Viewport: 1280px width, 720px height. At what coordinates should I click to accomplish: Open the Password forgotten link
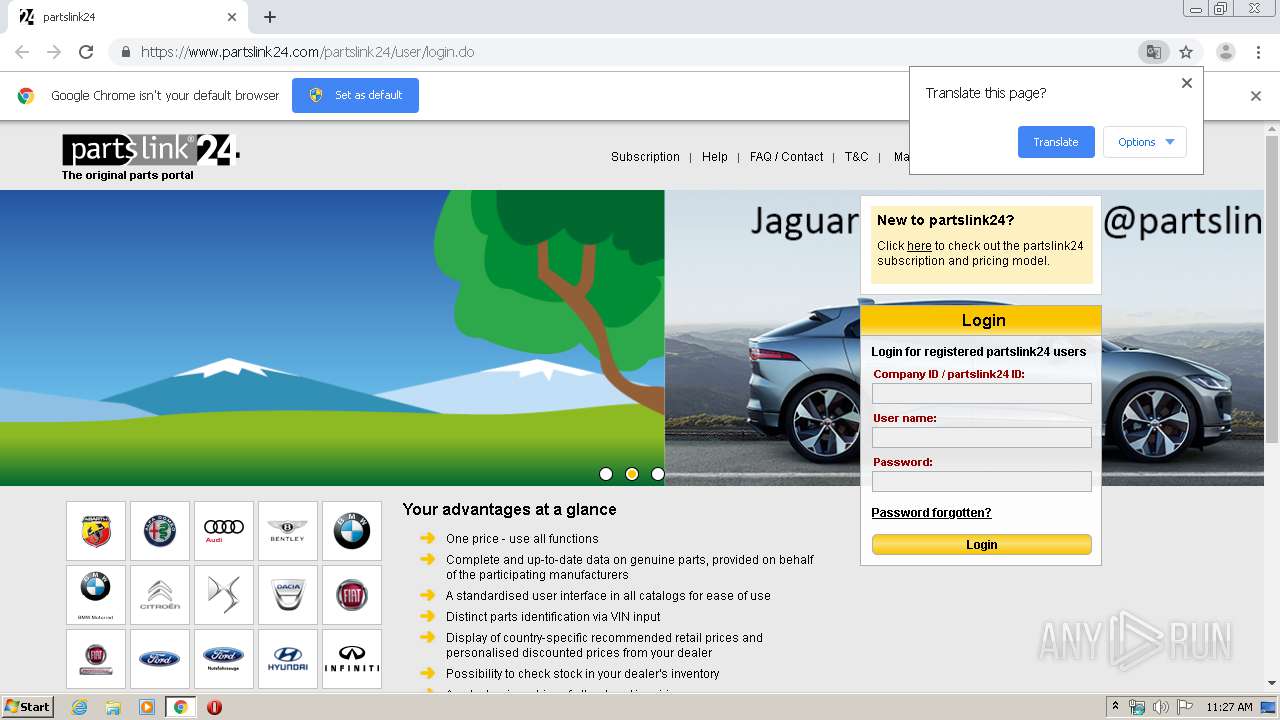[x=931, y=513]
